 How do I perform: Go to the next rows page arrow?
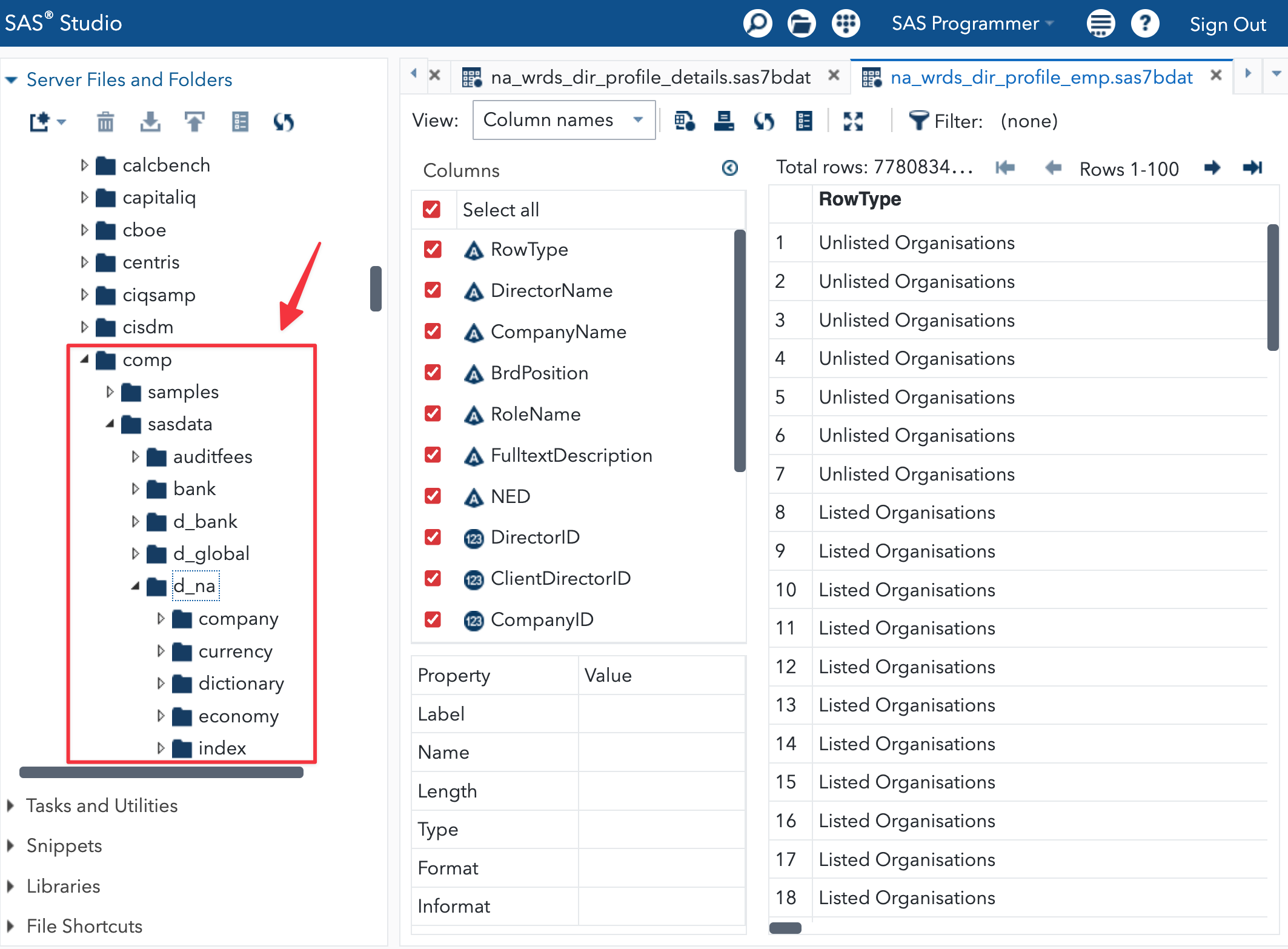click(x=1212, y=167)
